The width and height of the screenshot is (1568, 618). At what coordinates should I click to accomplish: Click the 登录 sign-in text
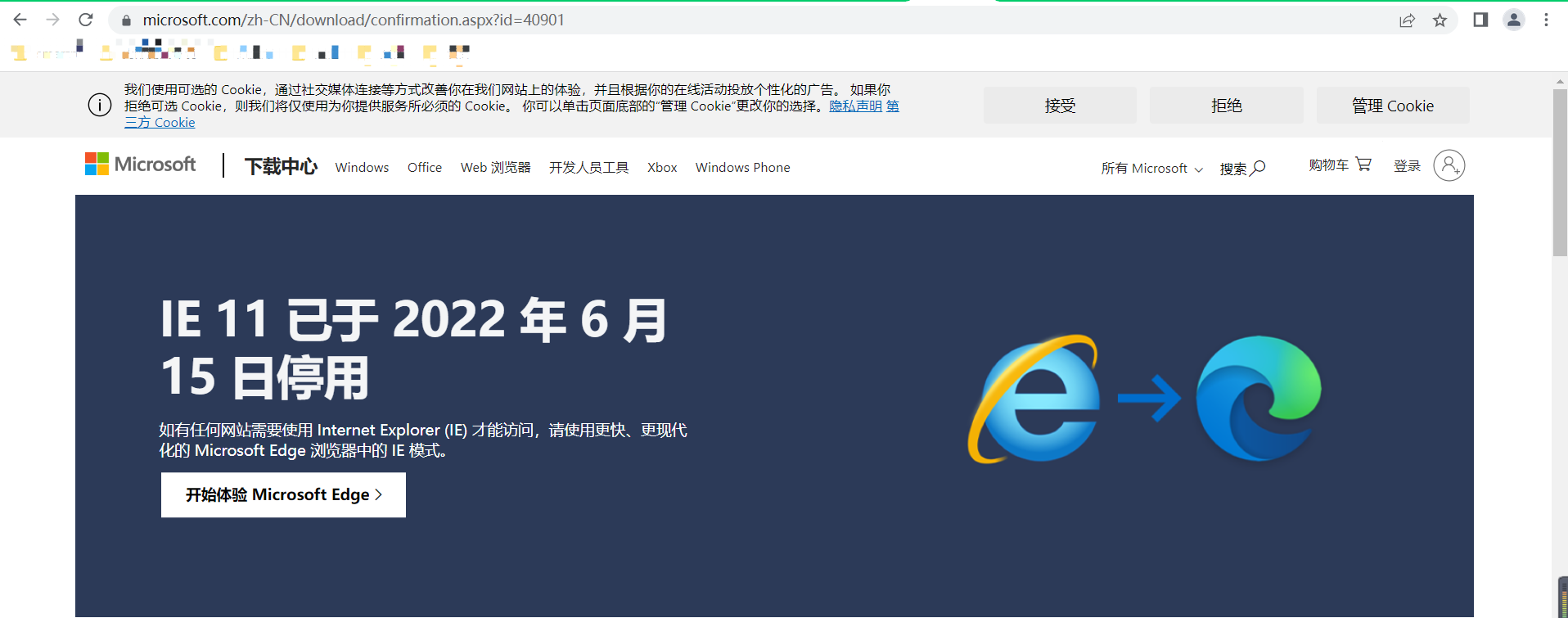(x=1407, y=166)
